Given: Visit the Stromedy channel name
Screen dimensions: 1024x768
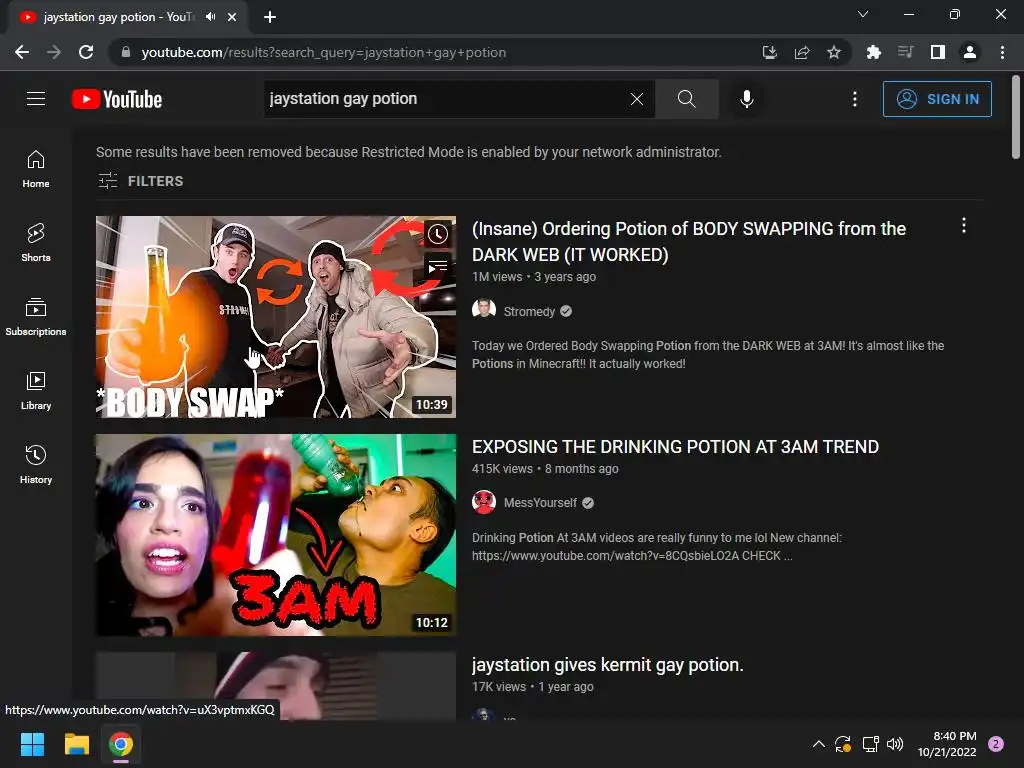Looking at the screenshot, I should (529, 312).
